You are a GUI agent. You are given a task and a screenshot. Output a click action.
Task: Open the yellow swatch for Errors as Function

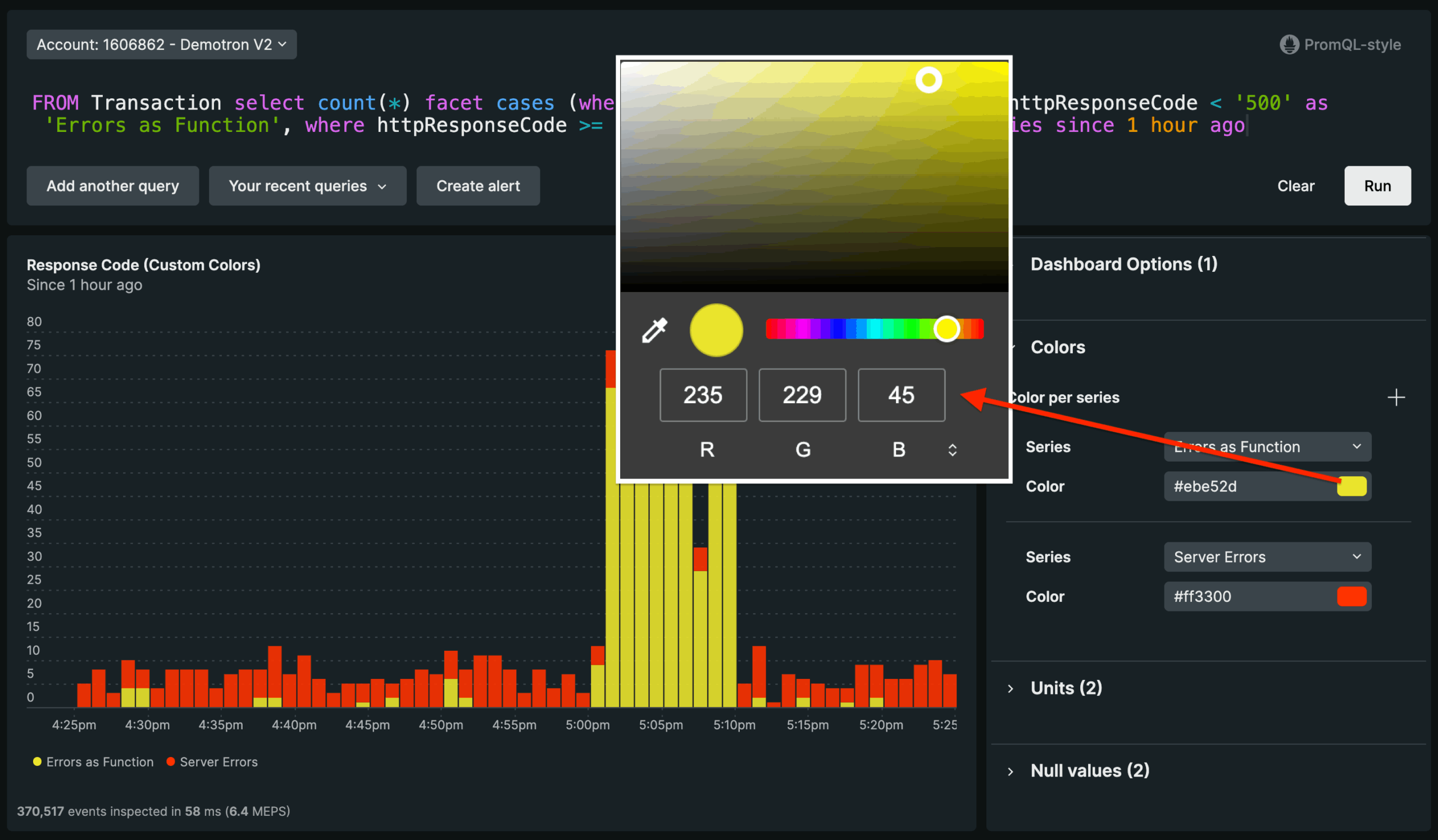click(1351, 486)
